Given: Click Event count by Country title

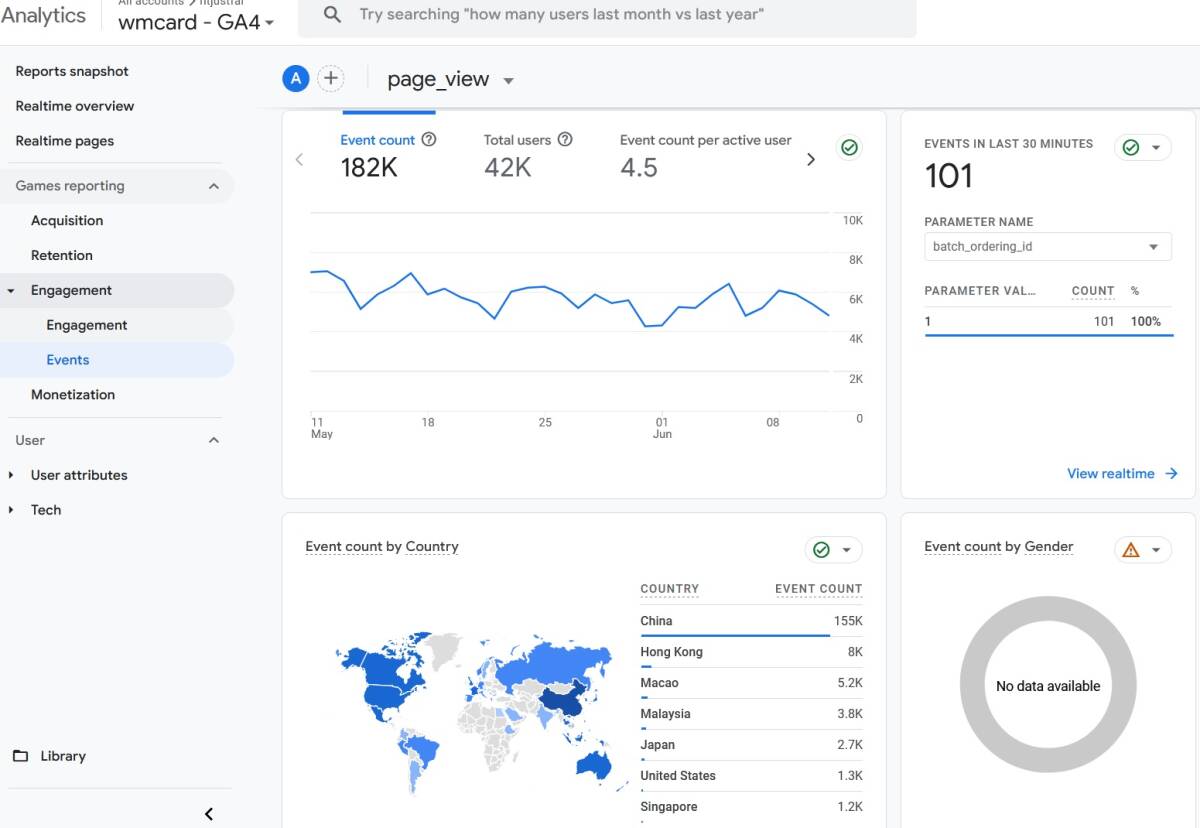Looking at the screenshot, I should click(x=382, y=547).
